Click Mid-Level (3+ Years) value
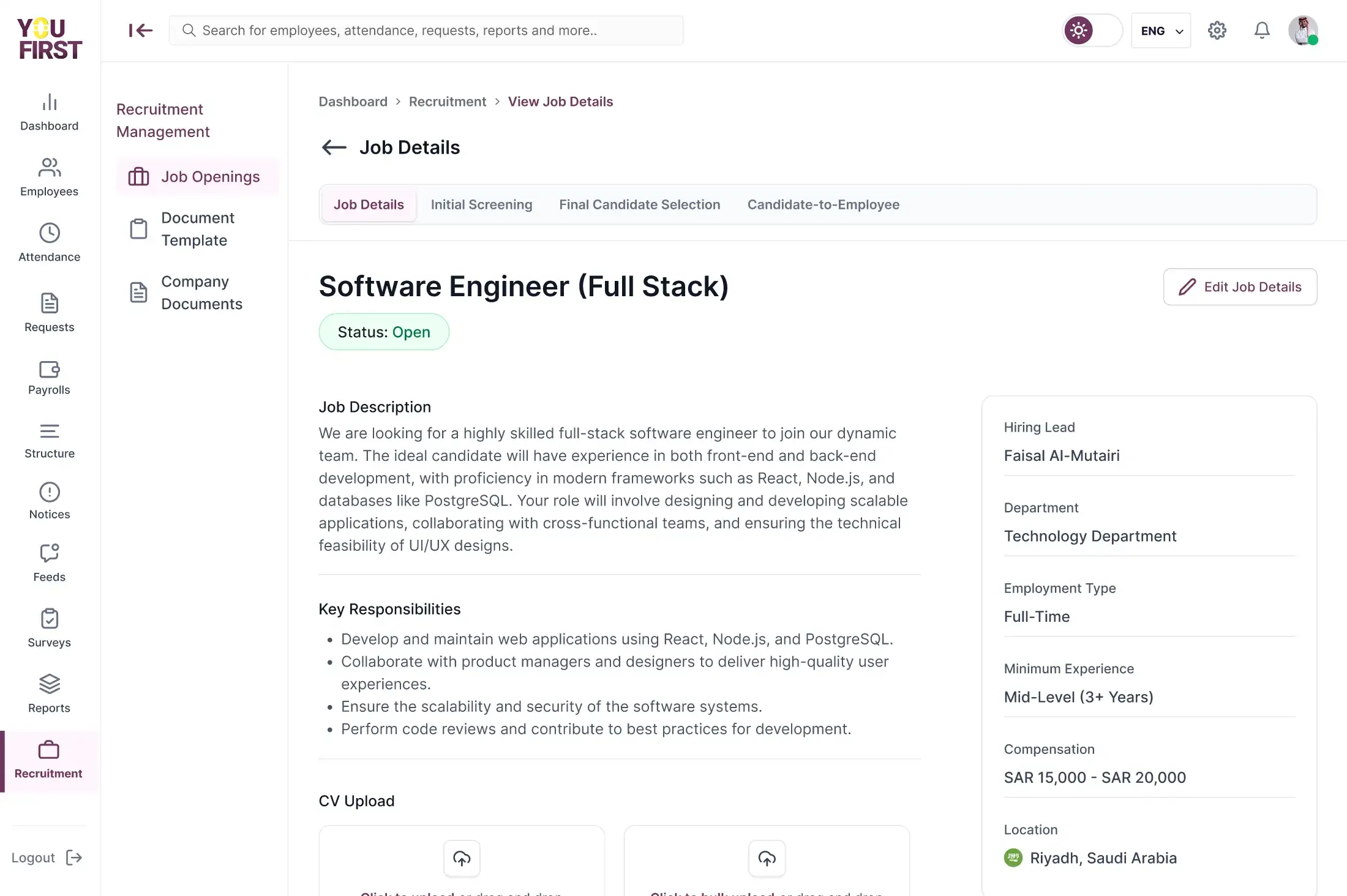 (1078, 697)
